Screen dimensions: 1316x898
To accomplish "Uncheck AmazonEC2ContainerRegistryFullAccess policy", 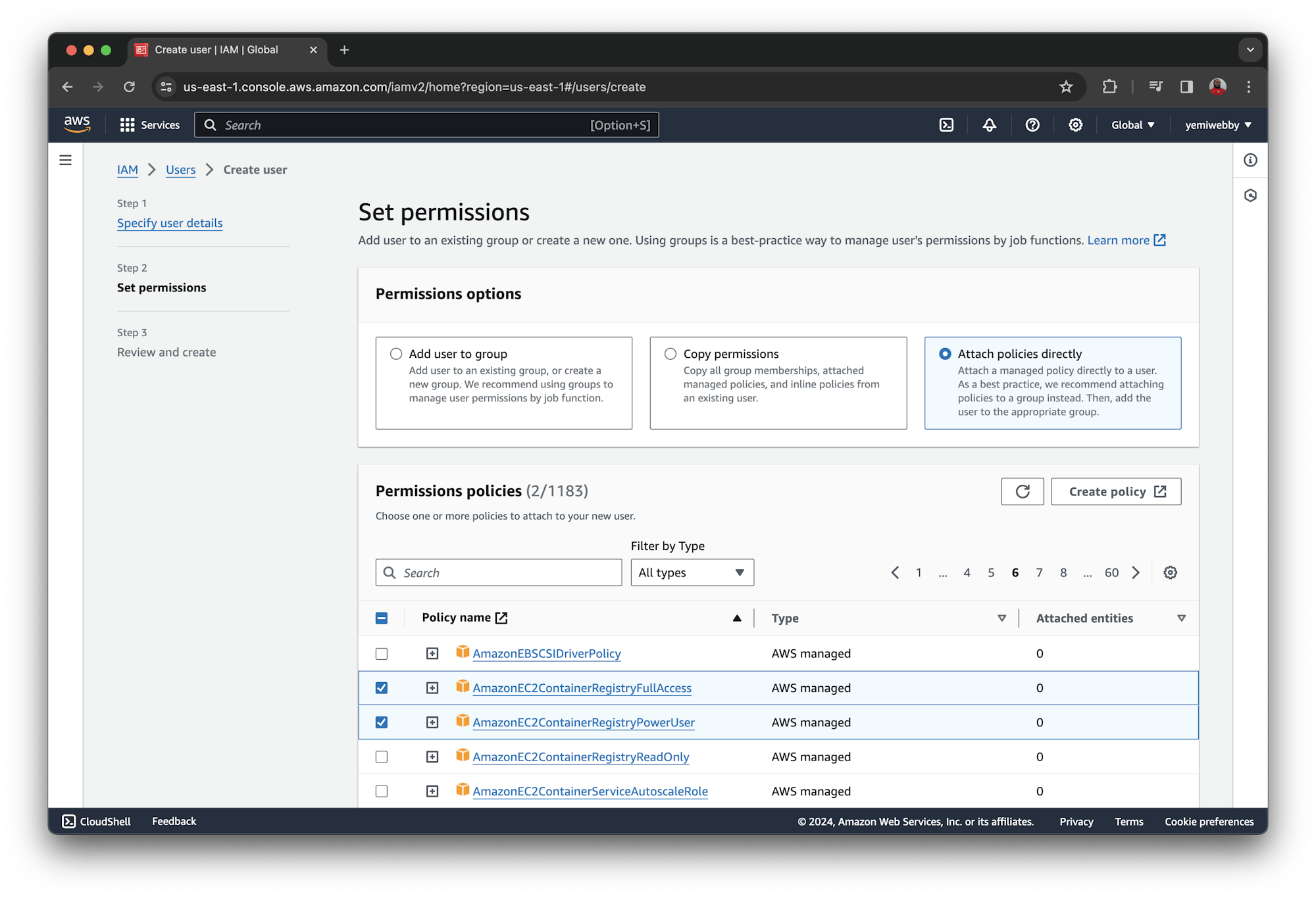I will click(382, 687).
